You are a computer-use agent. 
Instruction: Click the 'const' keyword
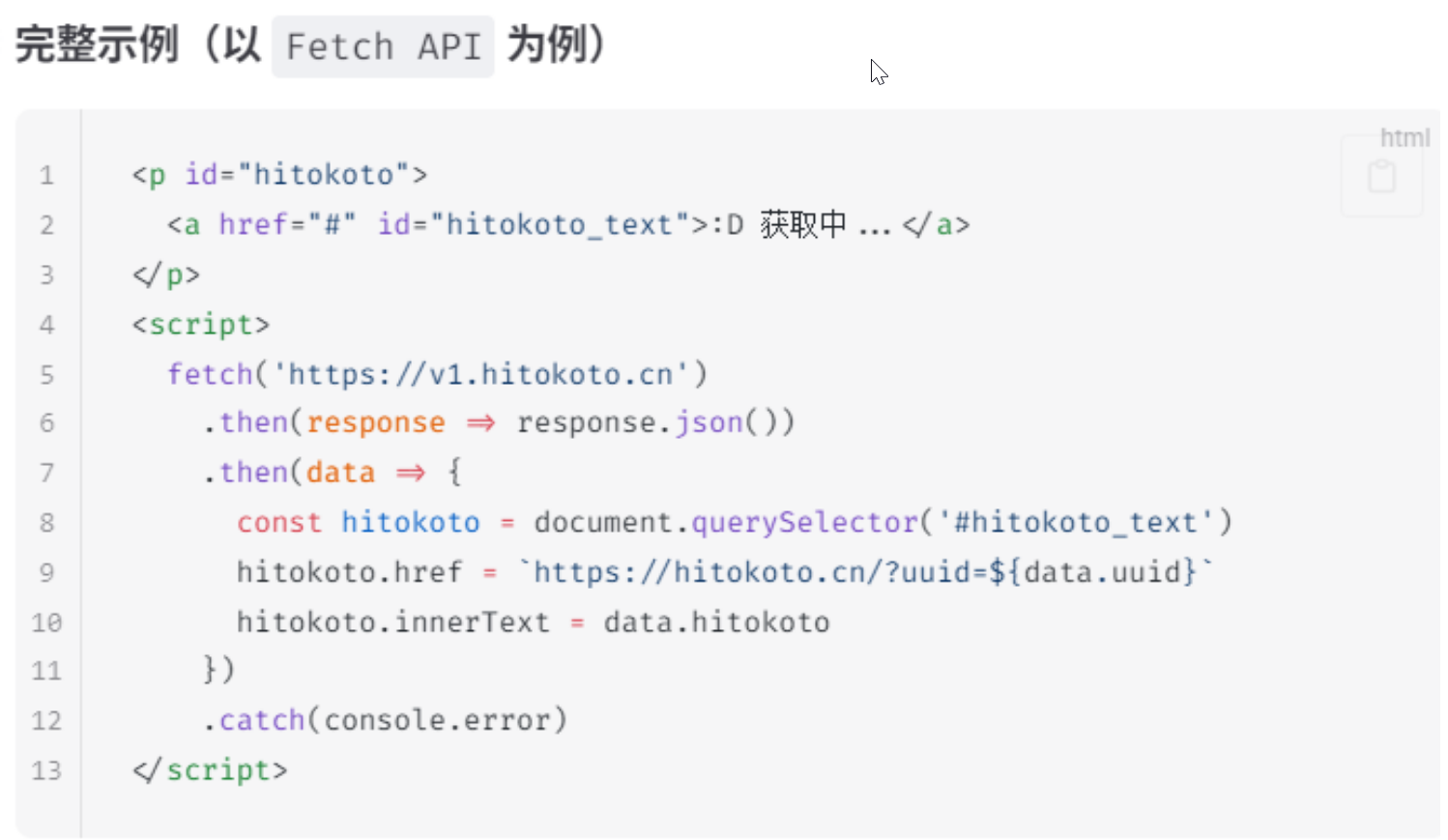click(x=278, y=522)
